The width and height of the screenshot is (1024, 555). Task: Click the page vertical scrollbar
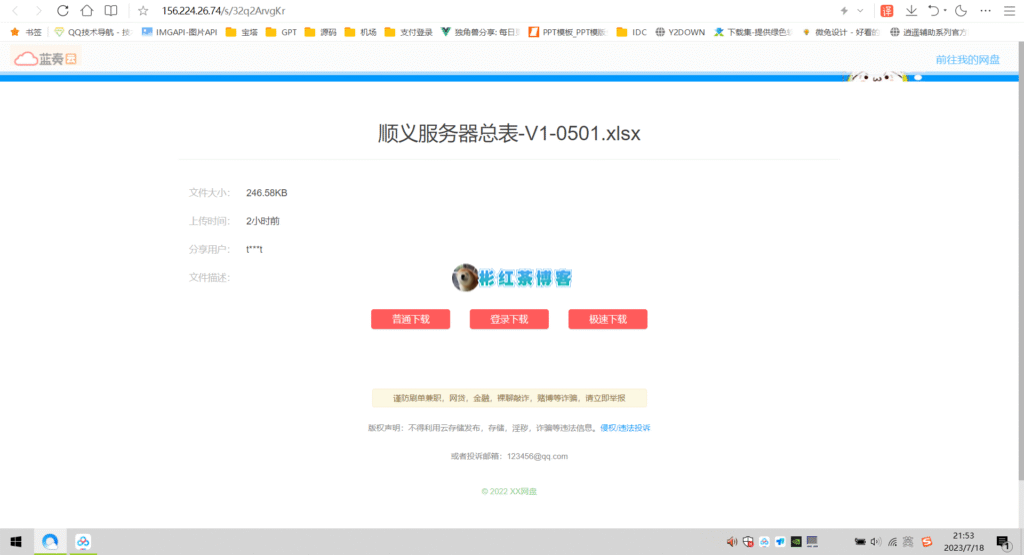pyautogui.click(x=1021, y=261)
